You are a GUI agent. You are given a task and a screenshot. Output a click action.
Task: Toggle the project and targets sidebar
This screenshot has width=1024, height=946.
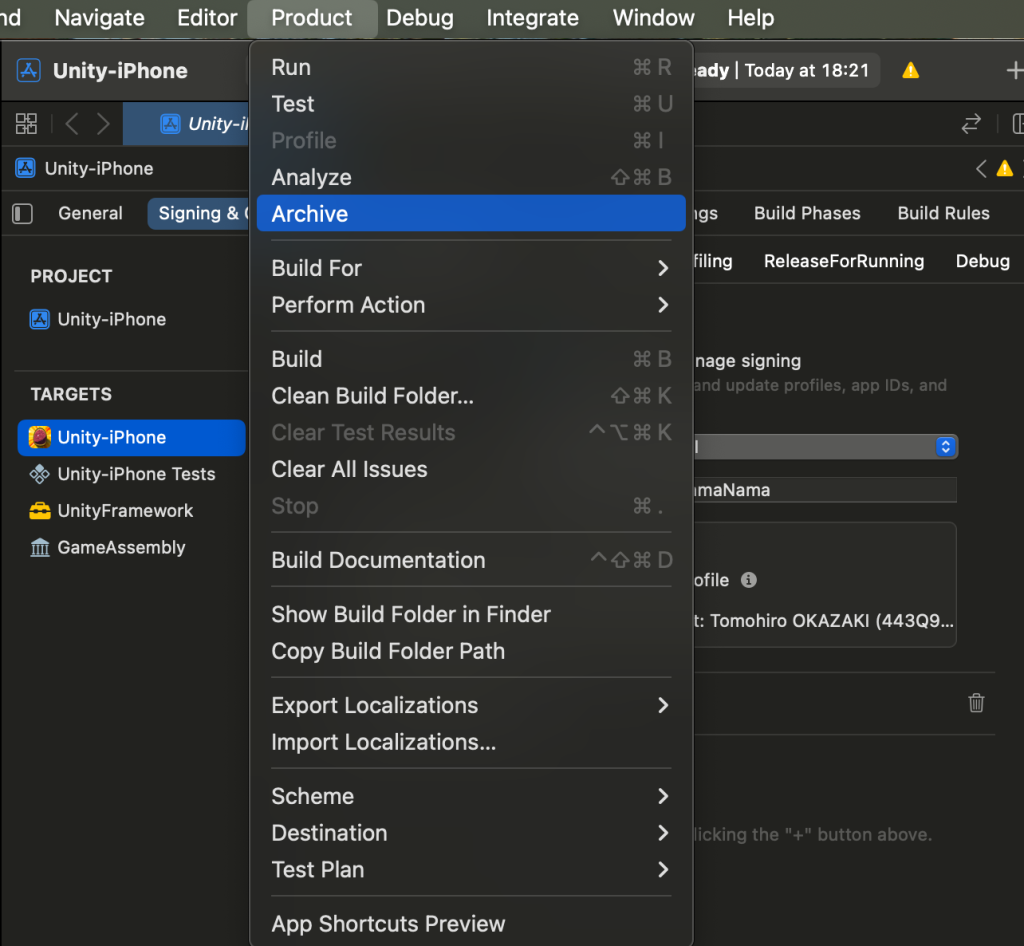[22, 213]
